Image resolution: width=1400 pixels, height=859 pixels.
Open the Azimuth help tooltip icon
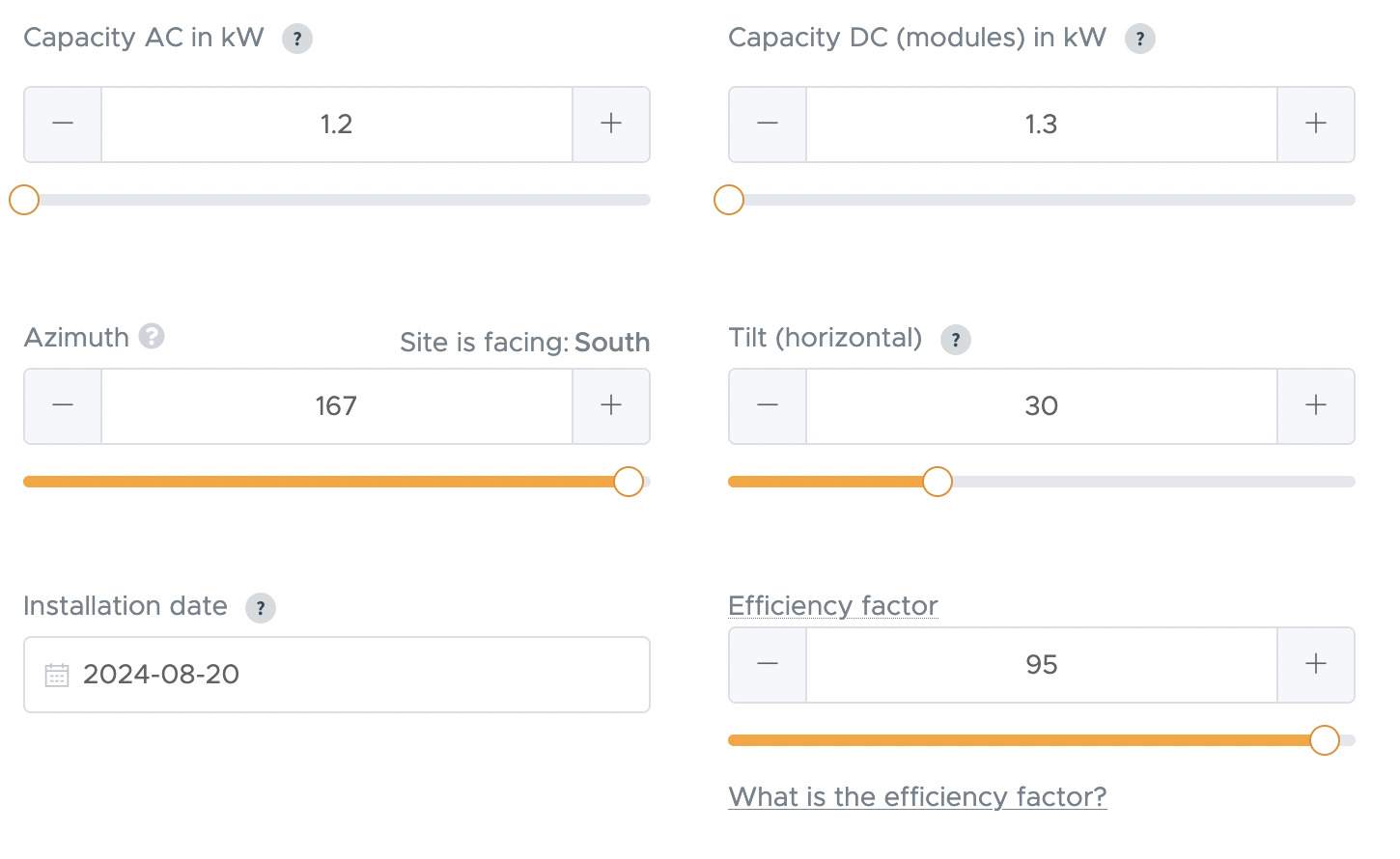(x=152, y=336)
